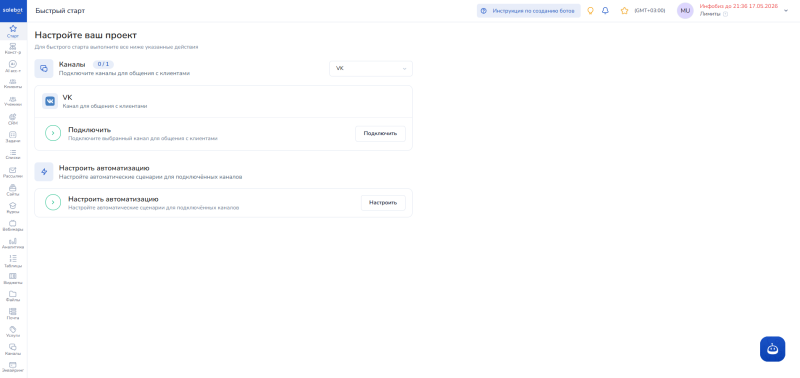The width and height of the screenshot is (800, 378).
Task: Open the AI assistant sidebar item
Action: pos(13,67)
